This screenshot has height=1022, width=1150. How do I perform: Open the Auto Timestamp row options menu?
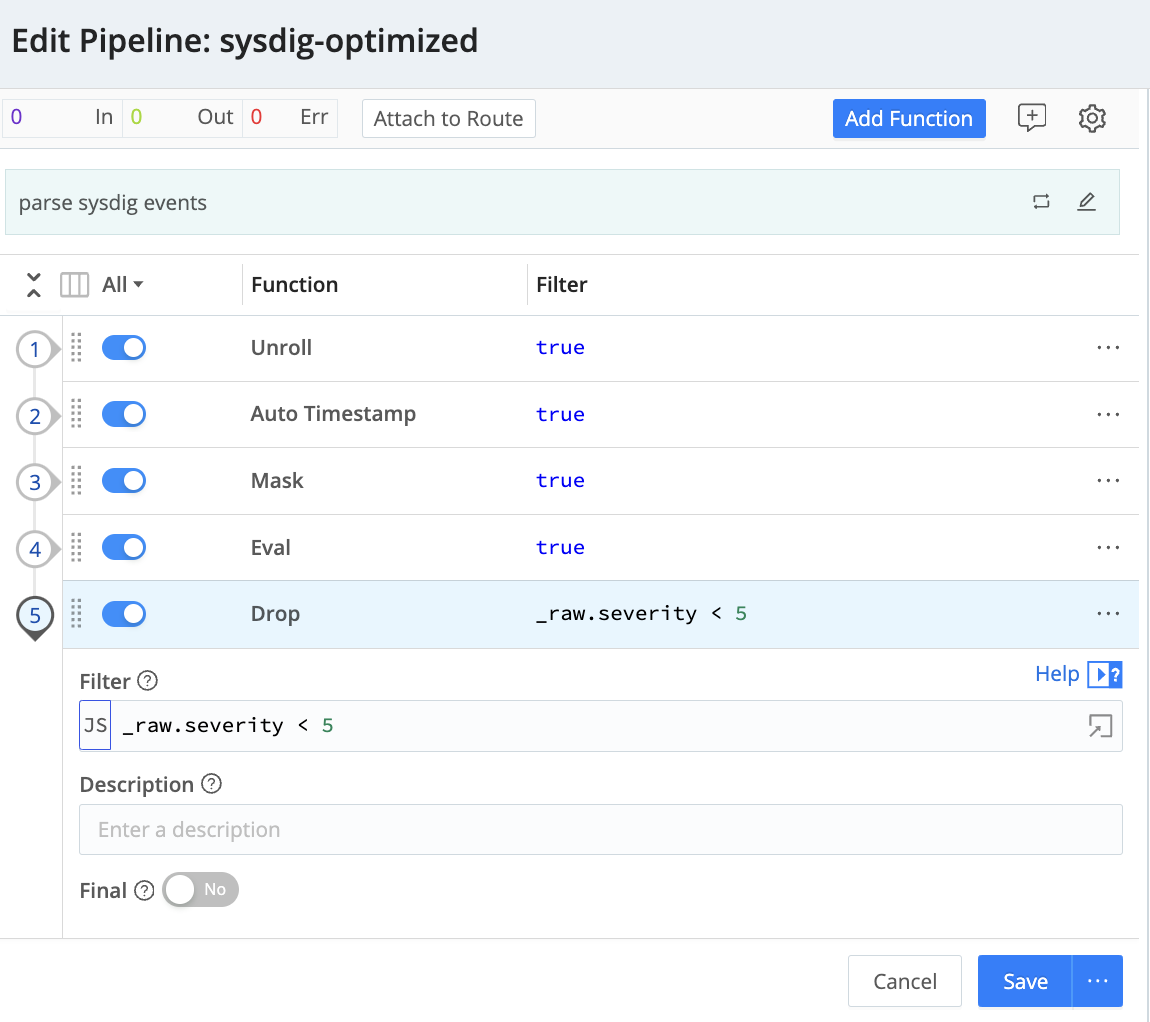[x=1108, y=415]
